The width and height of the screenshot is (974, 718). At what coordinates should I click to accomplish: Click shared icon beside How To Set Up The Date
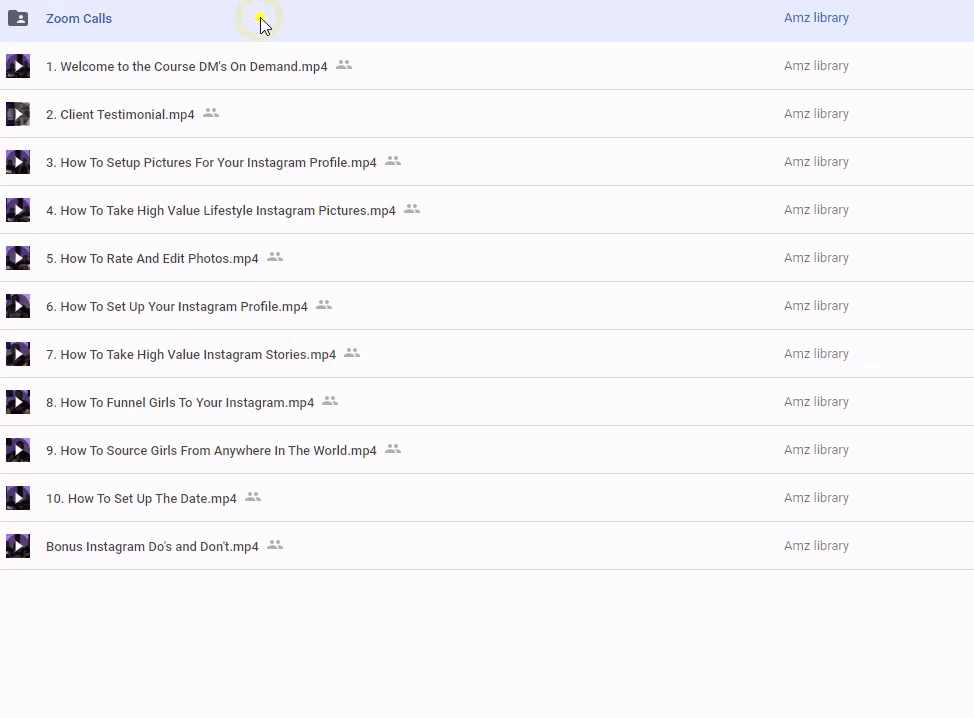[x=253, y=496]
